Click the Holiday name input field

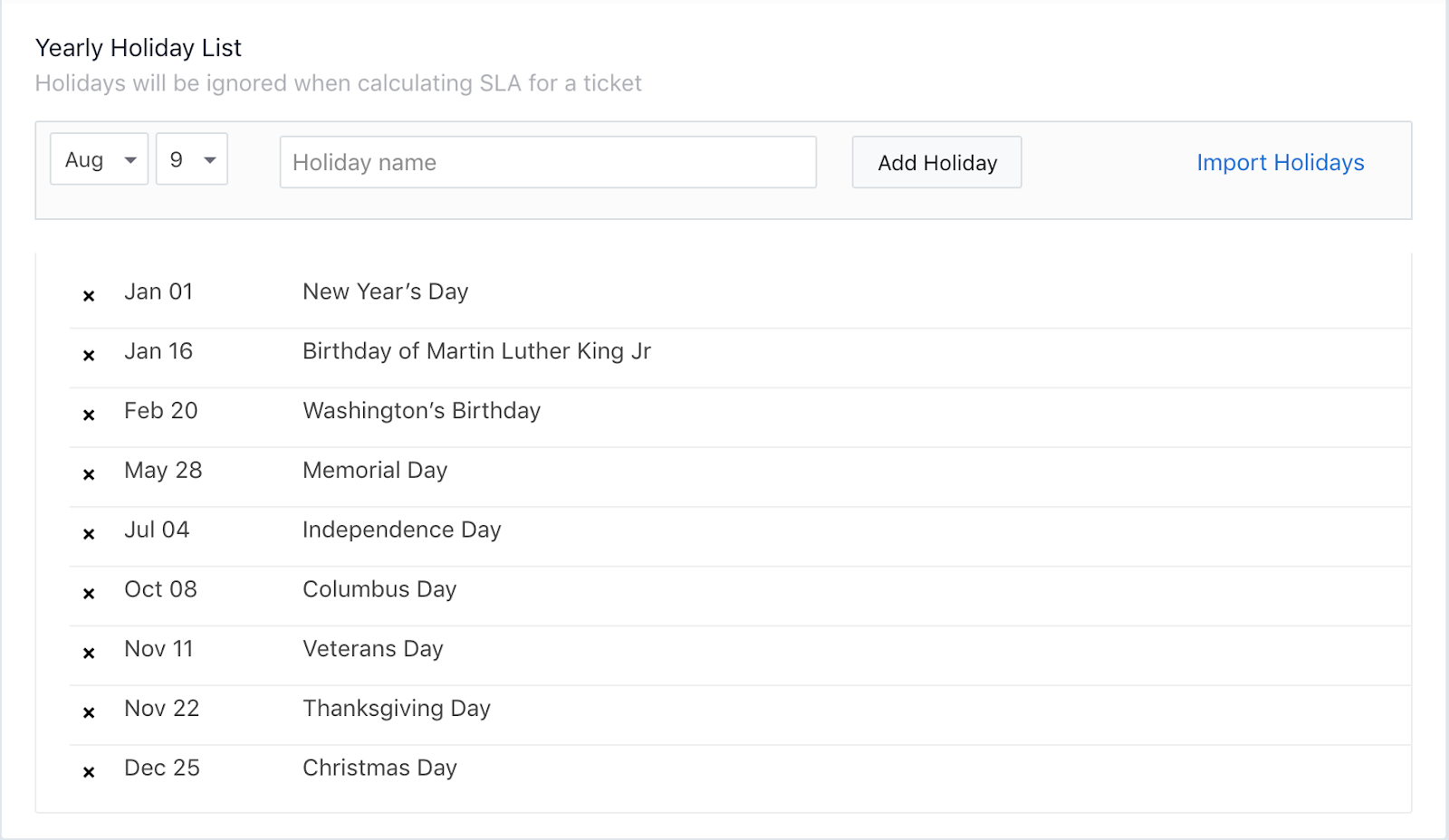click(x=548, y=163)
